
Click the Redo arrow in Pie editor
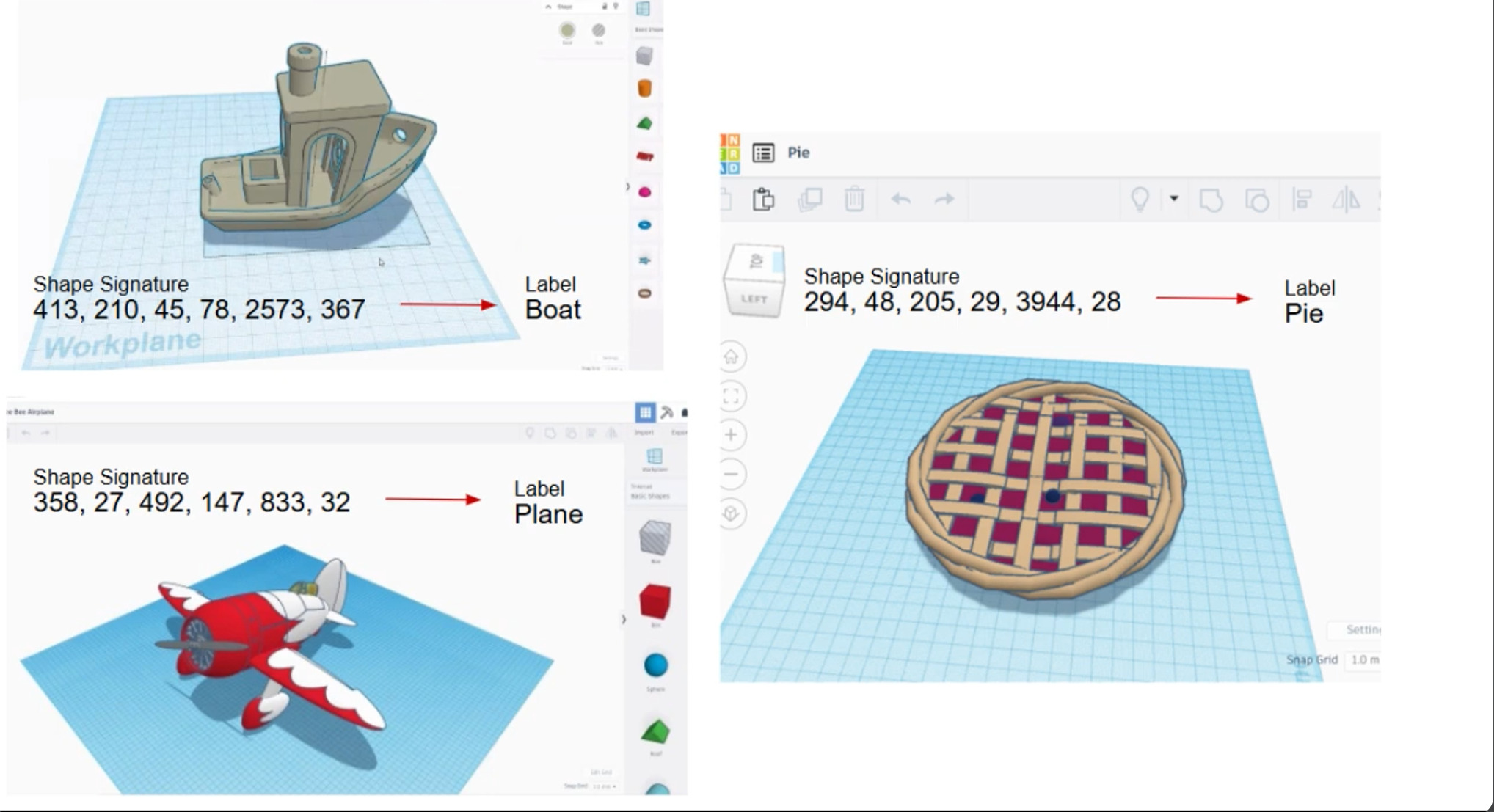click(944, 199)
